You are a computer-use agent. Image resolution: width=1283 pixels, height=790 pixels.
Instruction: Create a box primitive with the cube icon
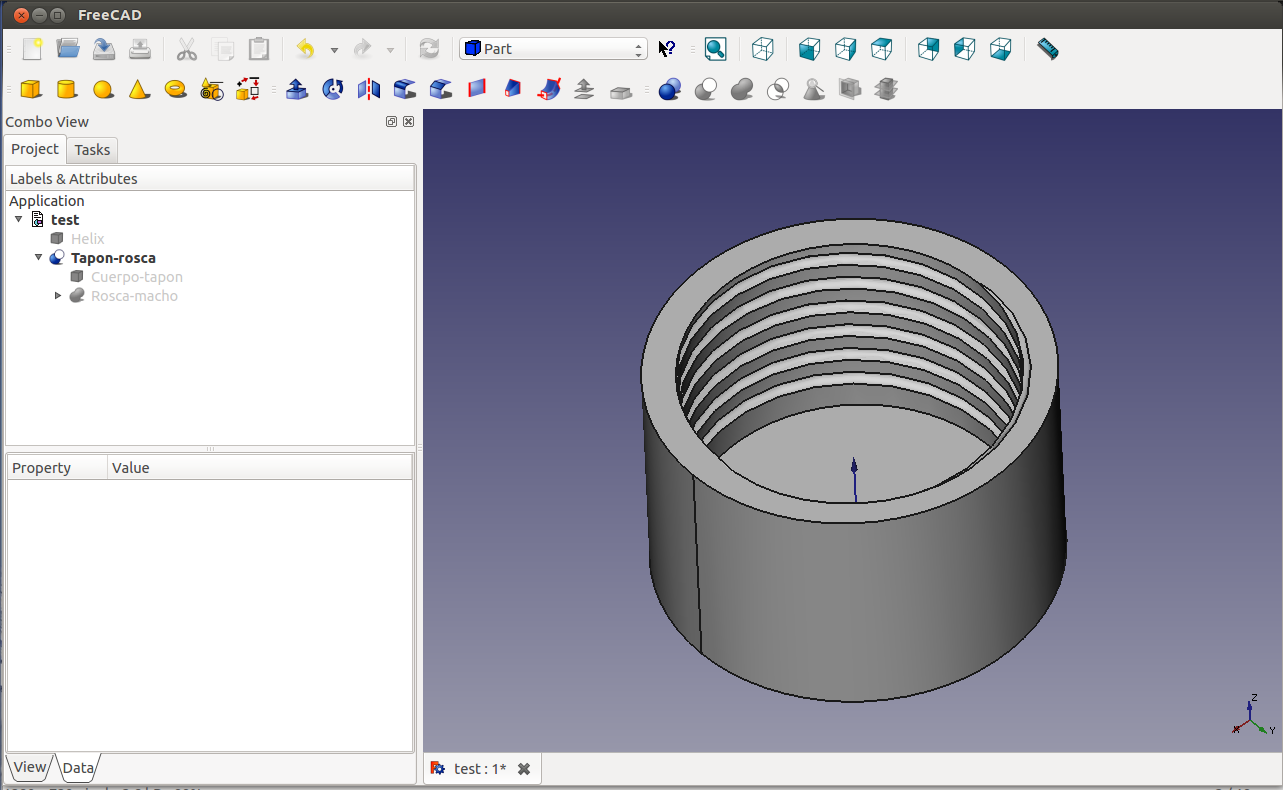[x=31, y=90]
